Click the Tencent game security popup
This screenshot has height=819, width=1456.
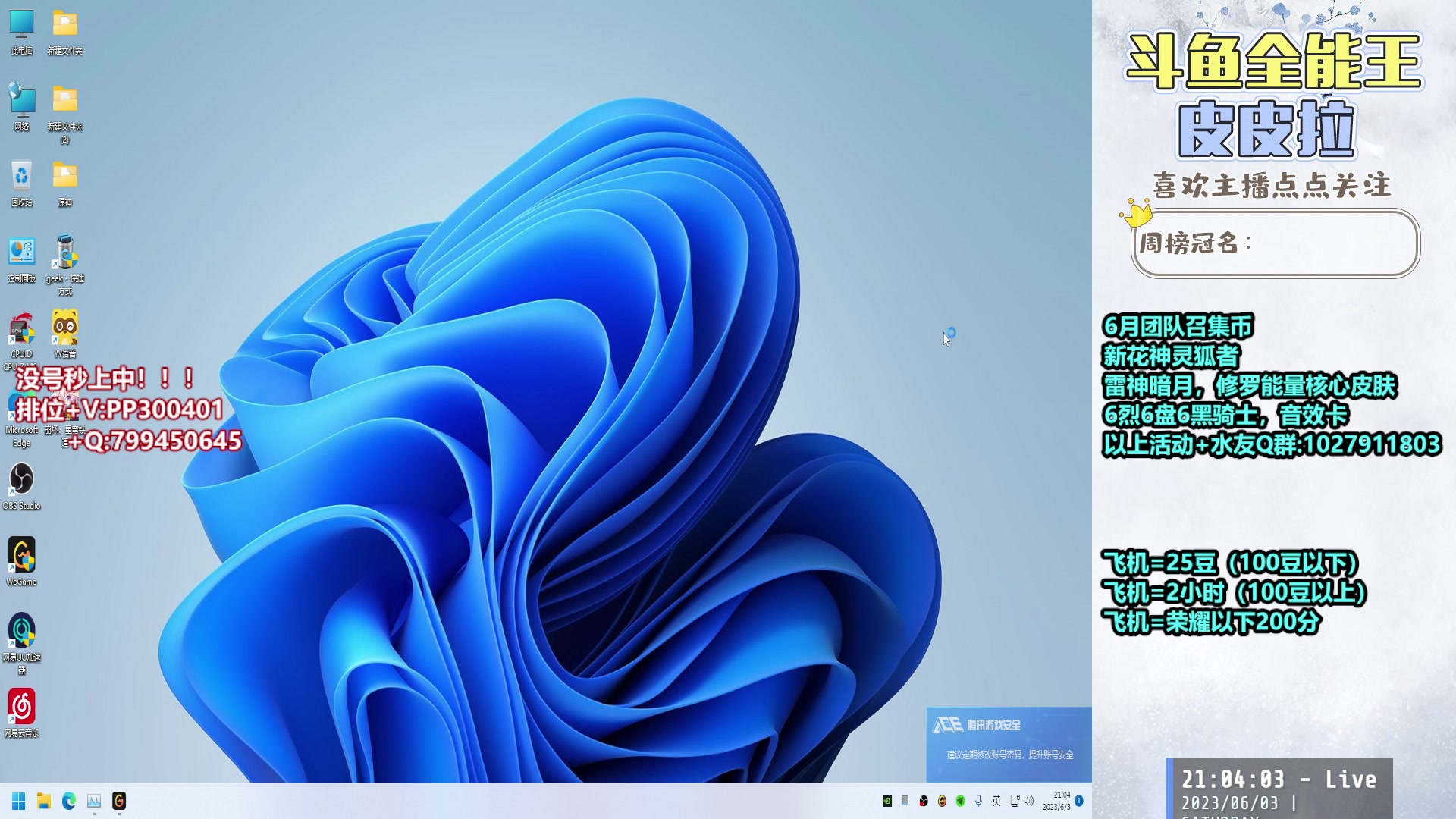[x=1009, y=743]
